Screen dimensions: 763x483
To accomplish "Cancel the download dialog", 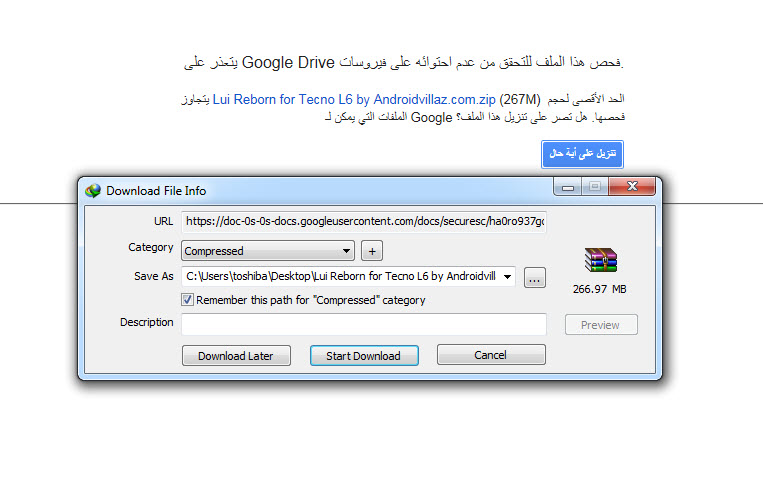I will coord(491,355).
